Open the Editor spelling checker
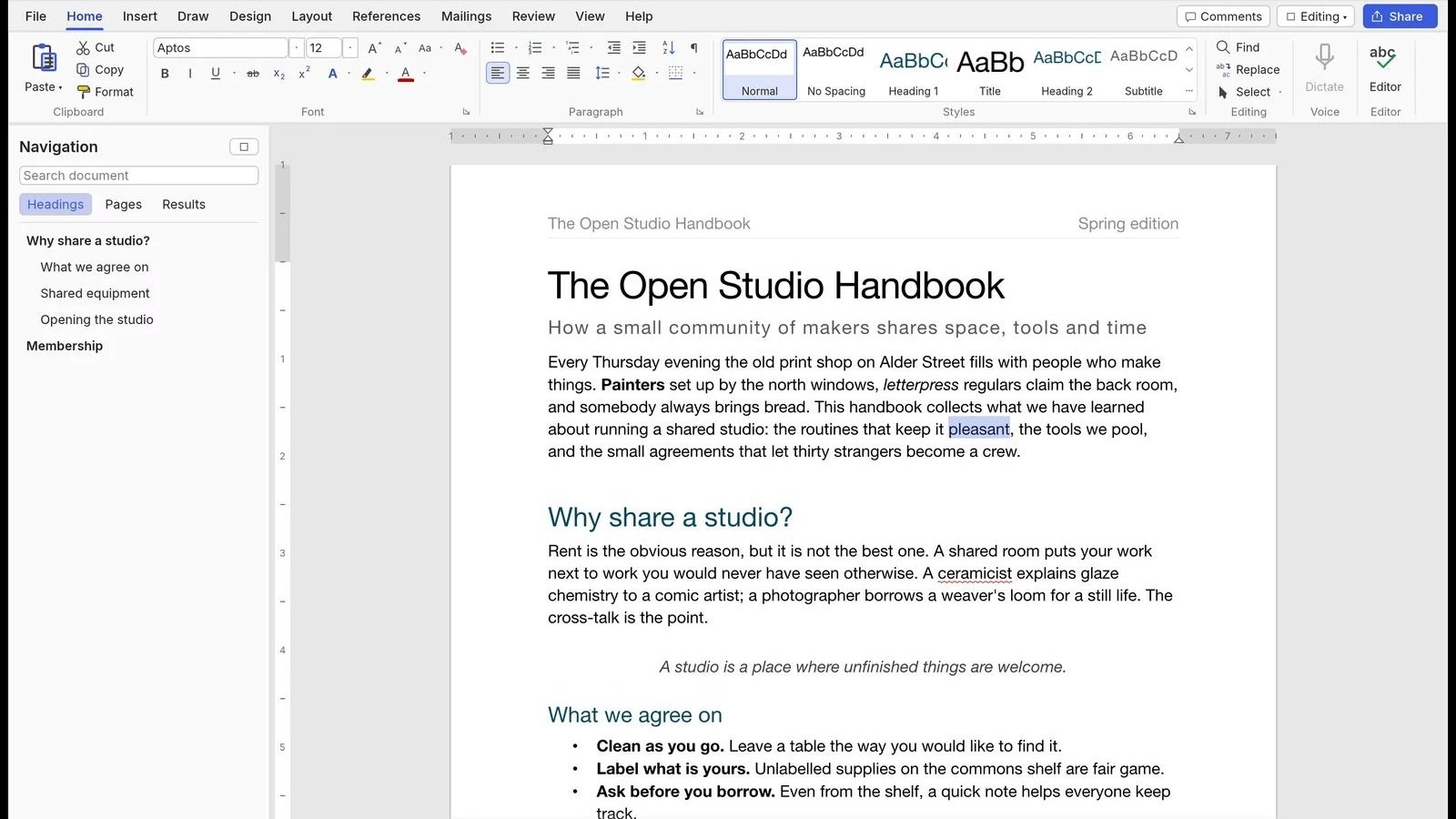Screen dimensions: 1456x819 (1385, 68)
